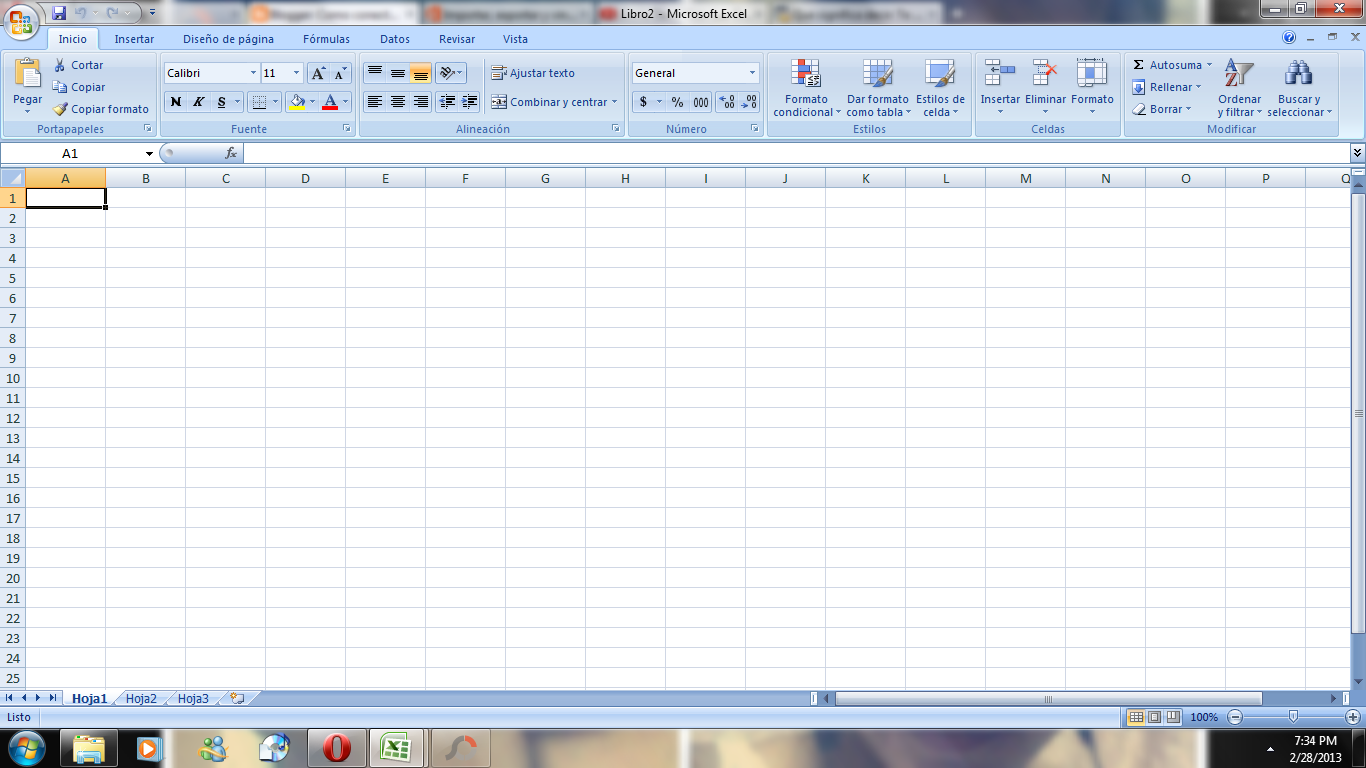Open Calibri font name dropdown
The height and width of the screenshot is (768, 1366).
[x=254, y=73]
